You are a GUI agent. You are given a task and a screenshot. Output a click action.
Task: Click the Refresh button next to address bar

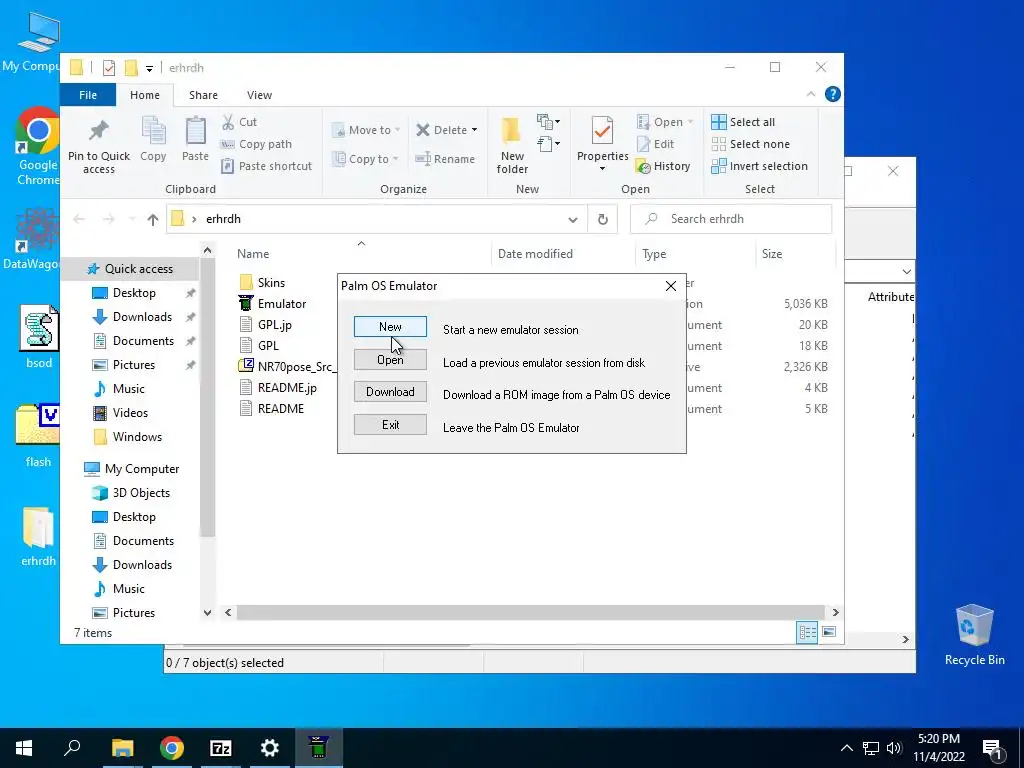pos(603,219)
